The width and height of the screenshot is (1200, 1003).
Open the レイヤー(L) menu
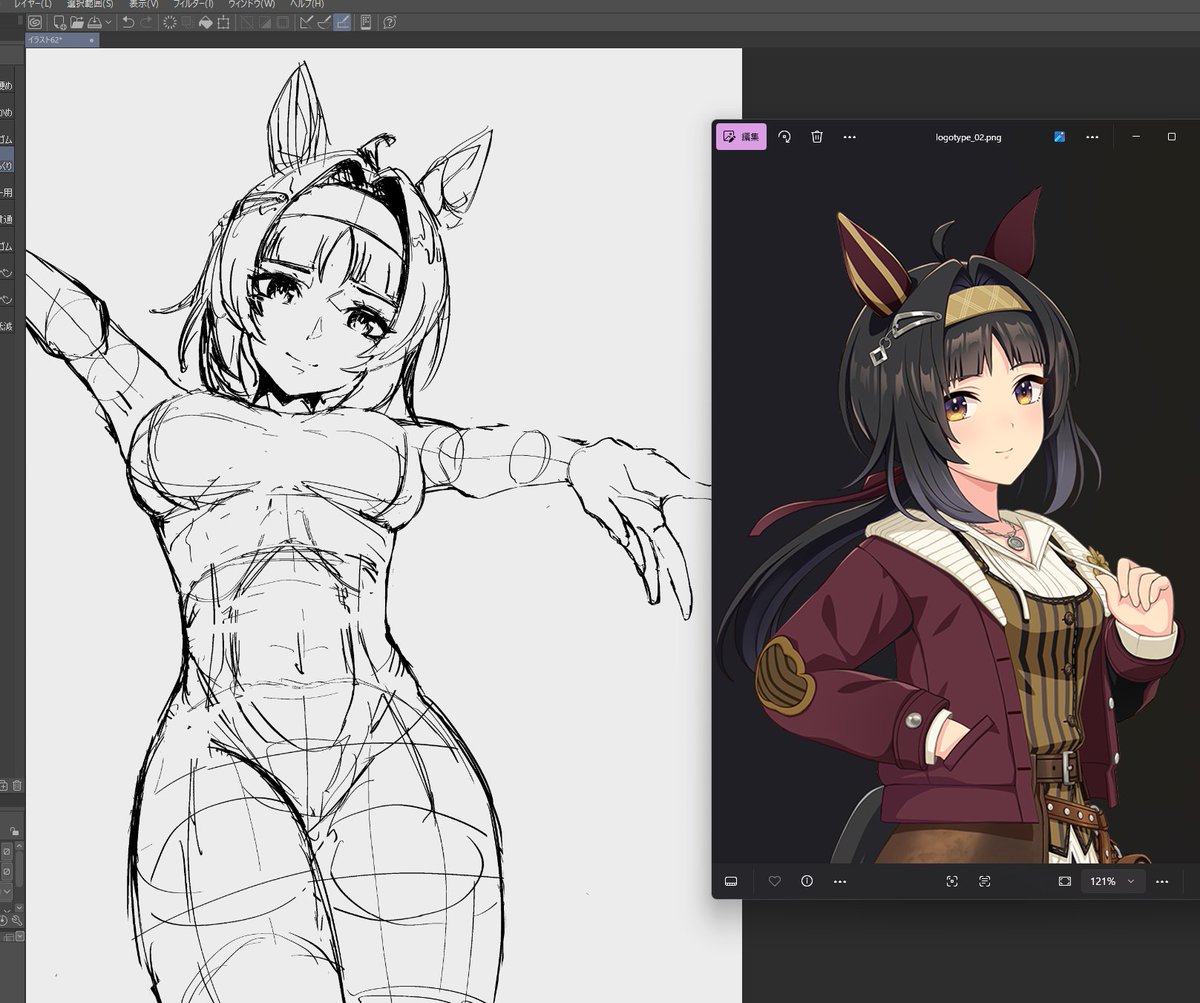tap(33, 4)
